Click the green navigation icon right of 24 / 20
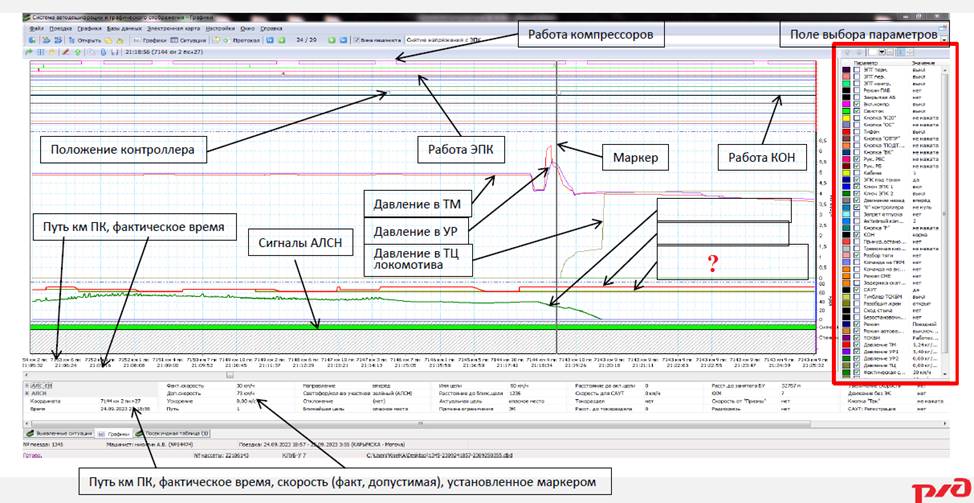 tap(331, 39)
